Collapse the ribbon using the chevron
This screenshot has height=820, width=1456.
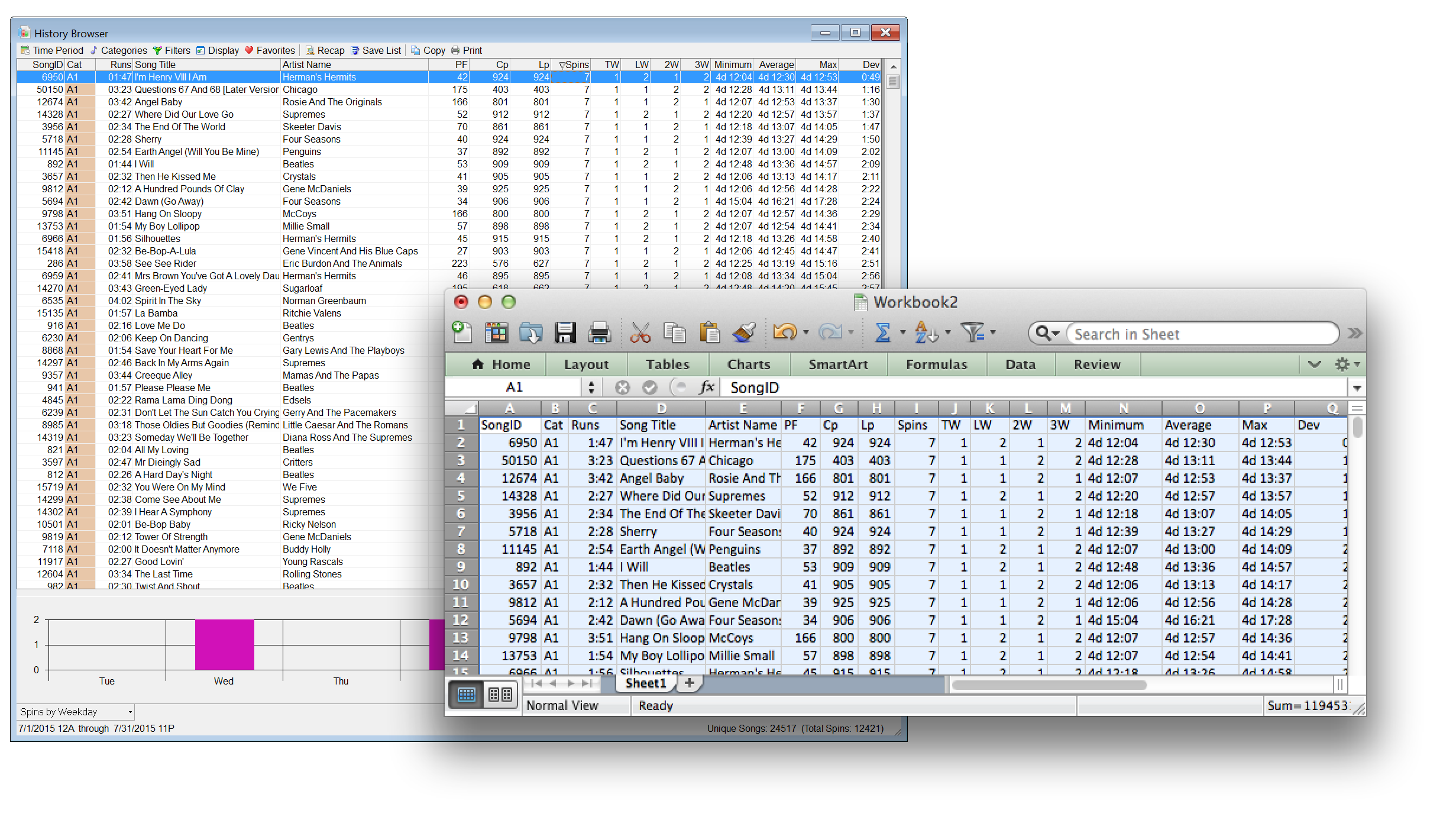pos(1314,364)
